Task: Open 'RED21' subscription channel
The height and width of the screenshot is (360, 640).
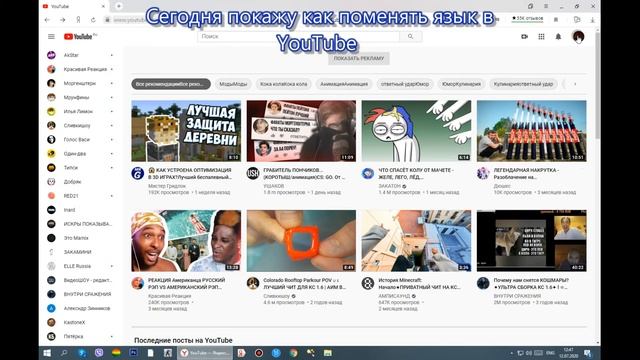Action: (80, 196)
